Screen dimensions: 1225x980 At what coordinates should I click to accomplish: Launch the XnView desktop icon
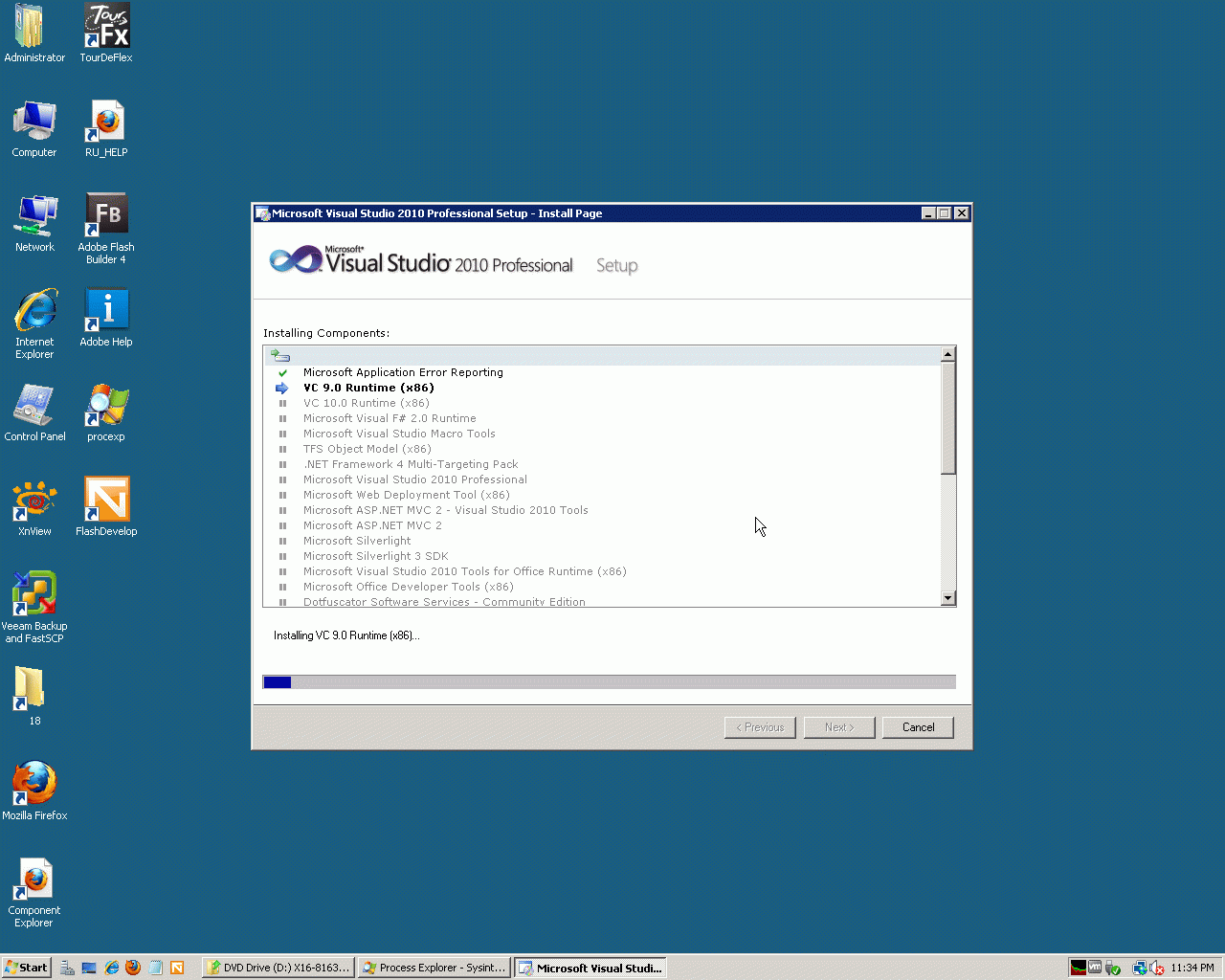pyautogui.click(x=34, y=507)
